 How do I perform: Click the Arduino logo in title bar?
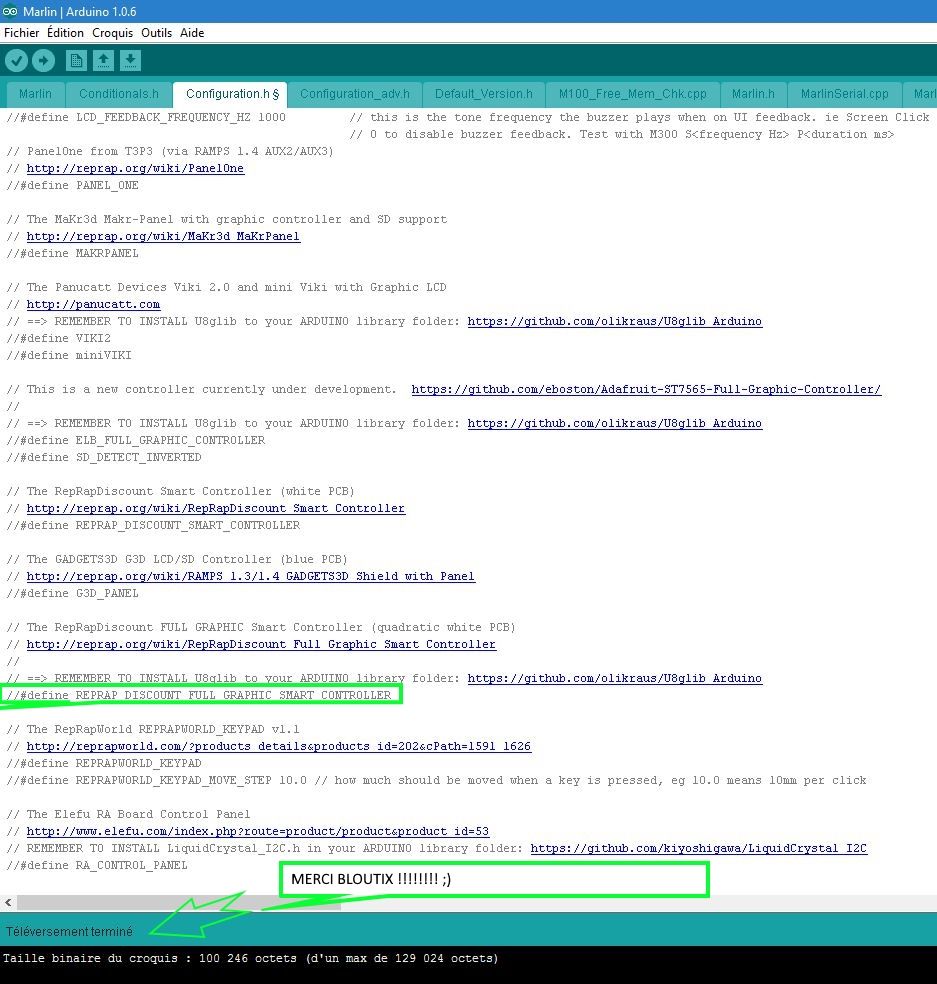click(x=9, y=11)
